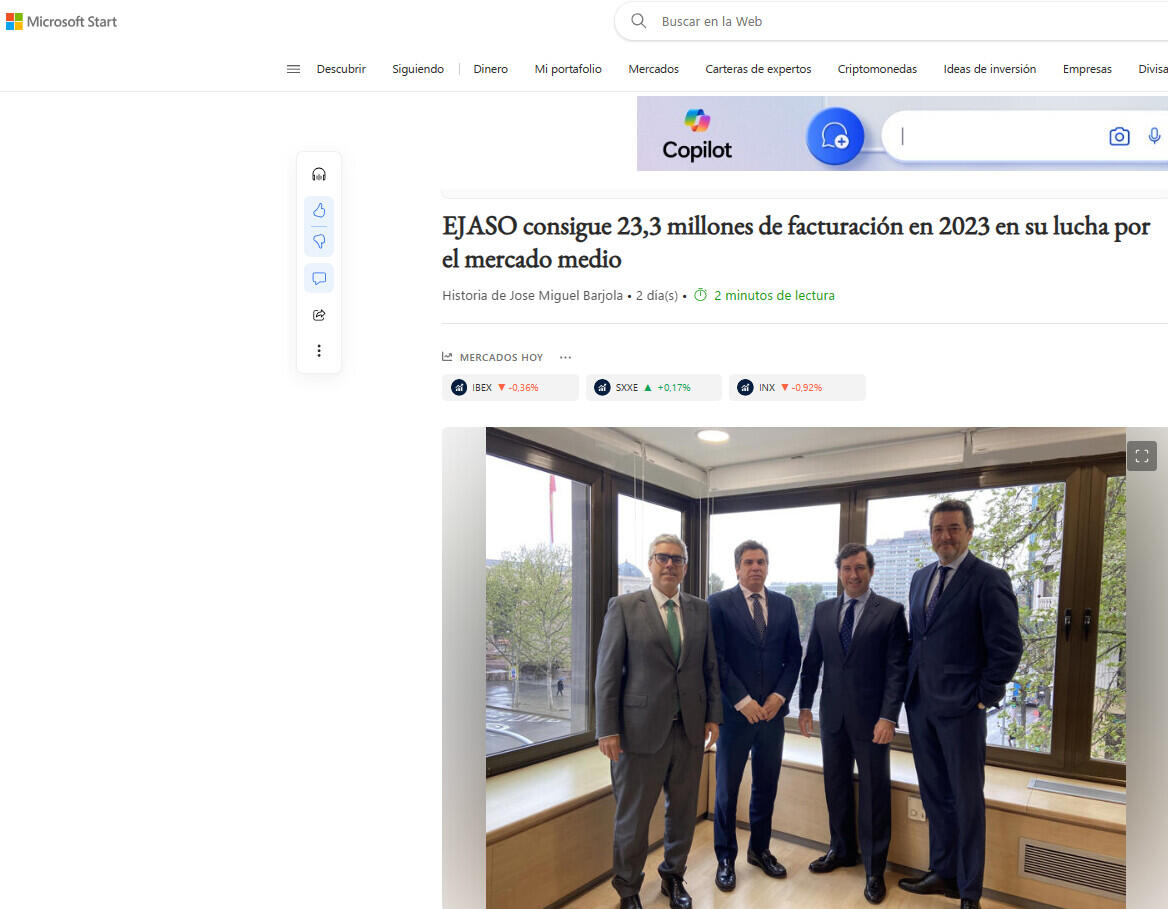1168x909 pixels.
Task: Open the Mercados Hoy ellipsis menu
Action: pos(566,357)
